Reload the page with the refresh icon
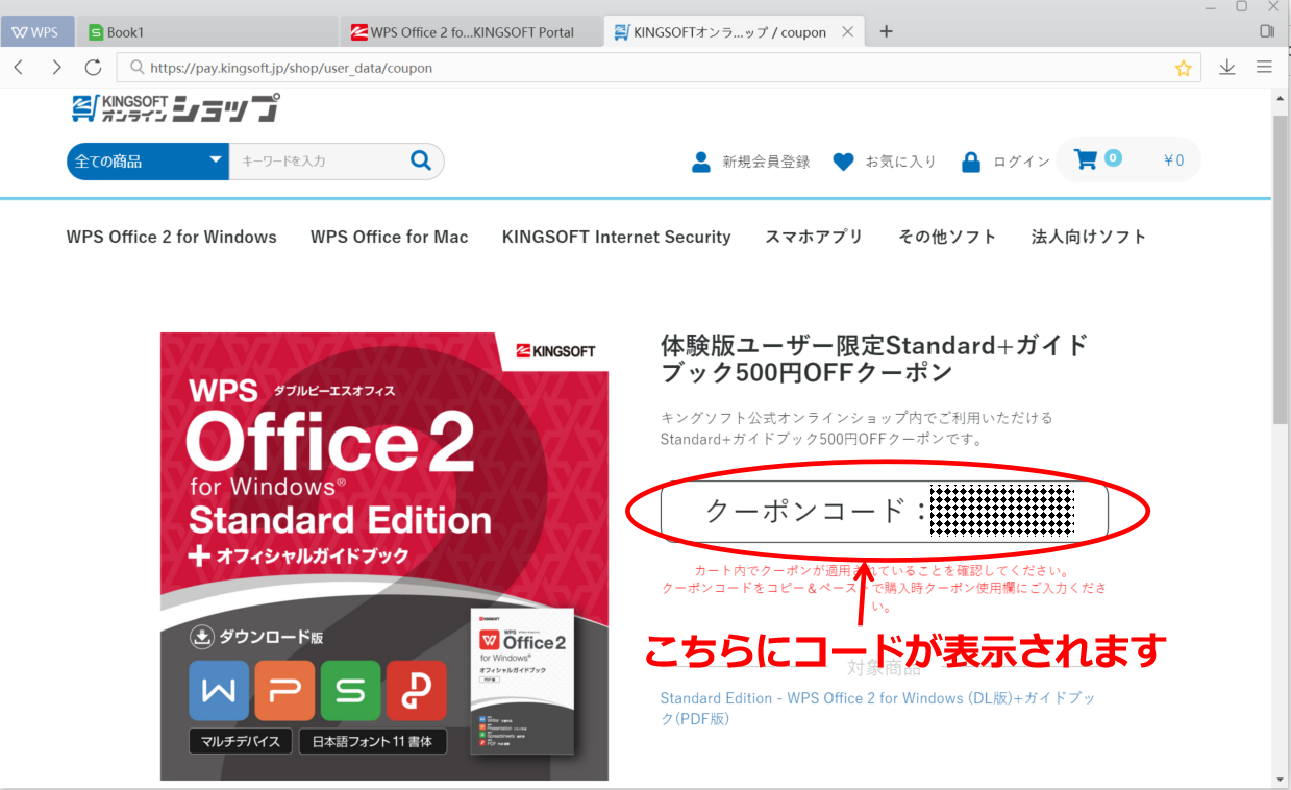Screen dimensions: 1291x790 [93, 67]
